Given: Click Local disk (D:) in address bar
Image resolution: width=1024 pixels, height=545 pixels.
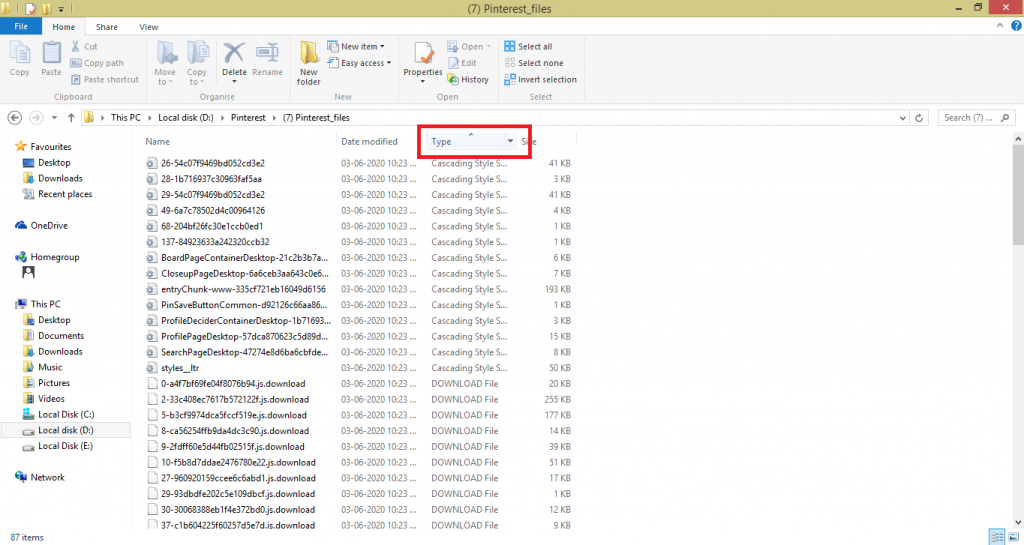Looking at the screenshot, I should click(x=185, y=118).
